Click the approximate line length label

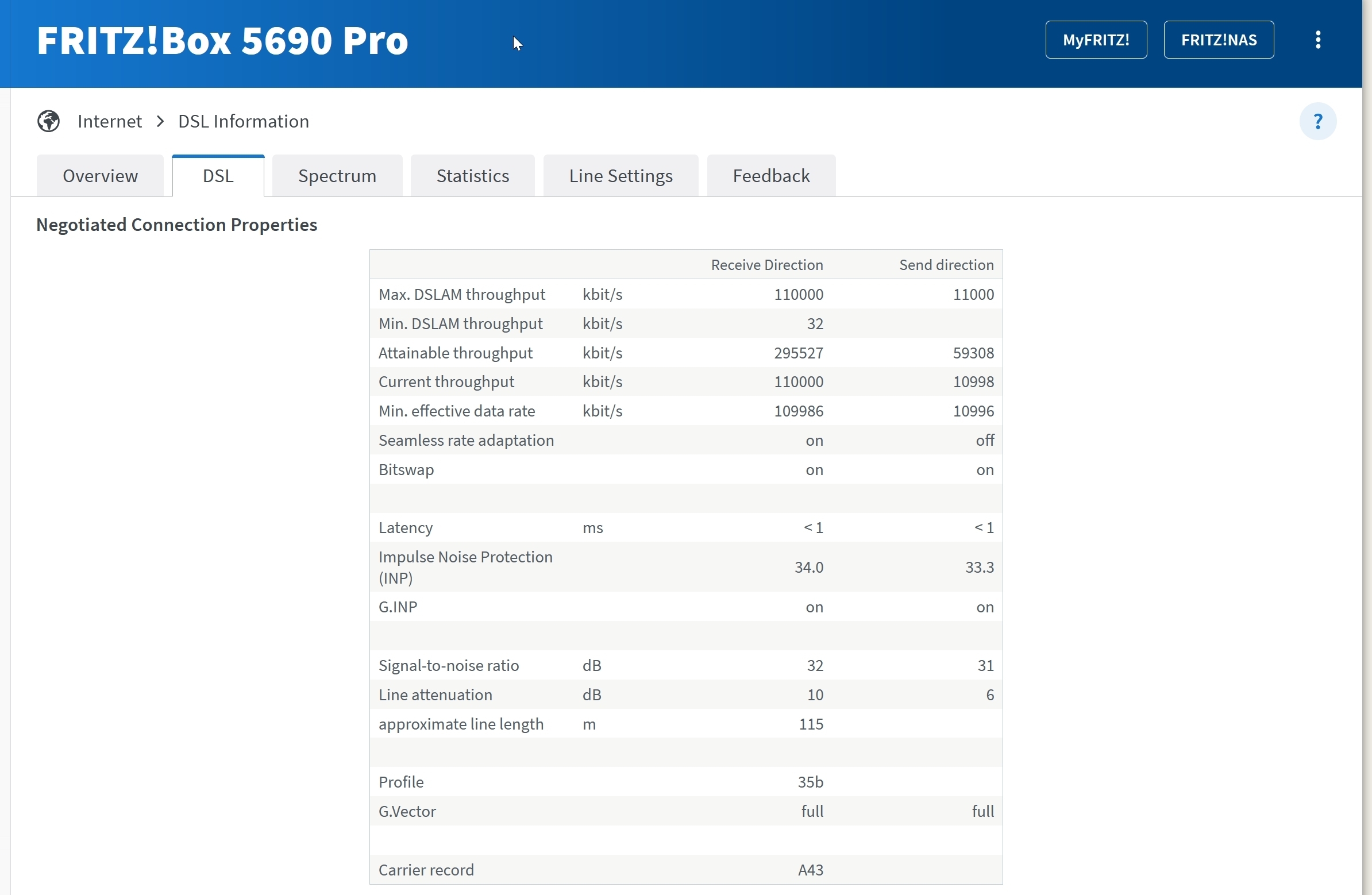point(461,725)
